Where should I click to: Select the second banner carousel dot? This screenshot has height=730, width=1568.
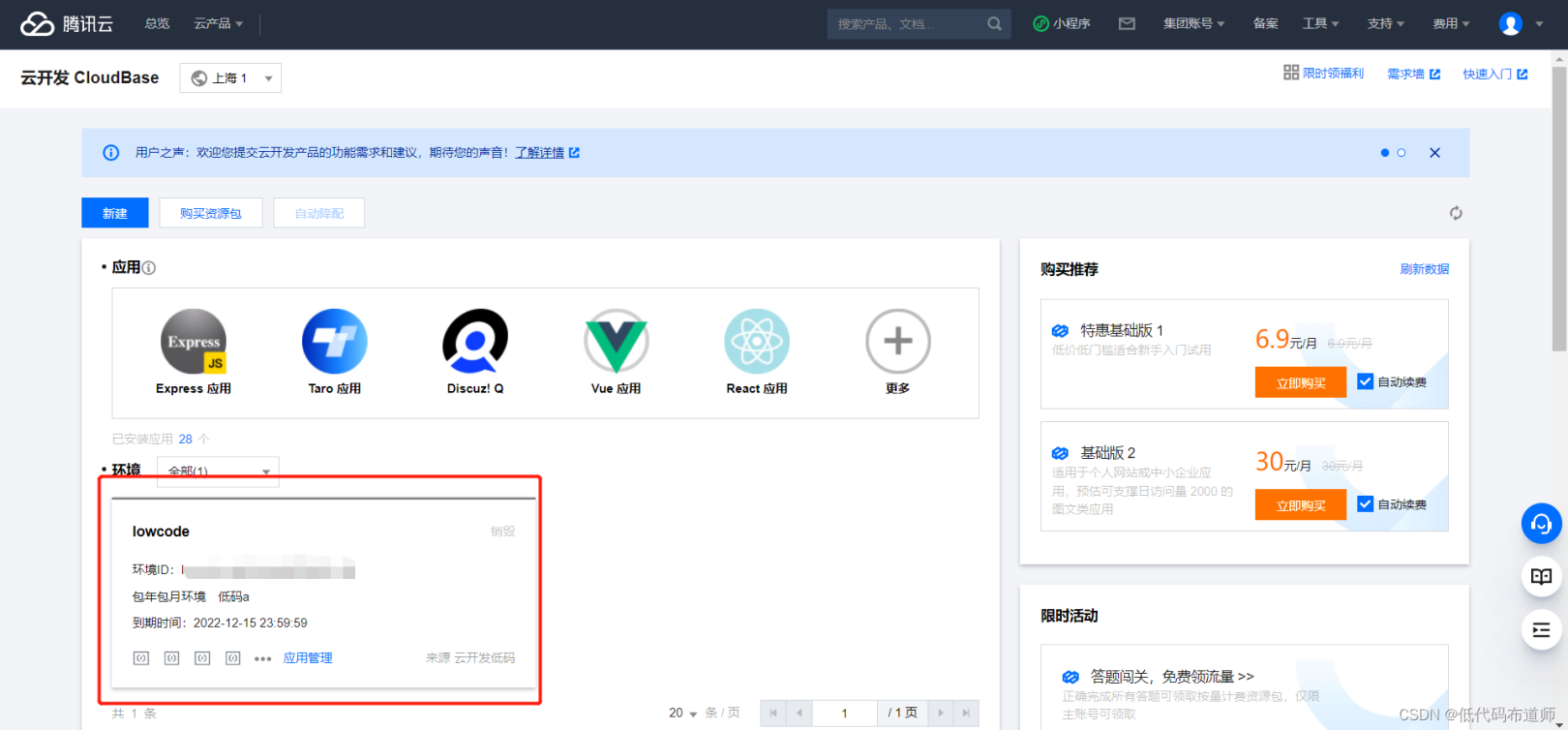(1401, 153)
